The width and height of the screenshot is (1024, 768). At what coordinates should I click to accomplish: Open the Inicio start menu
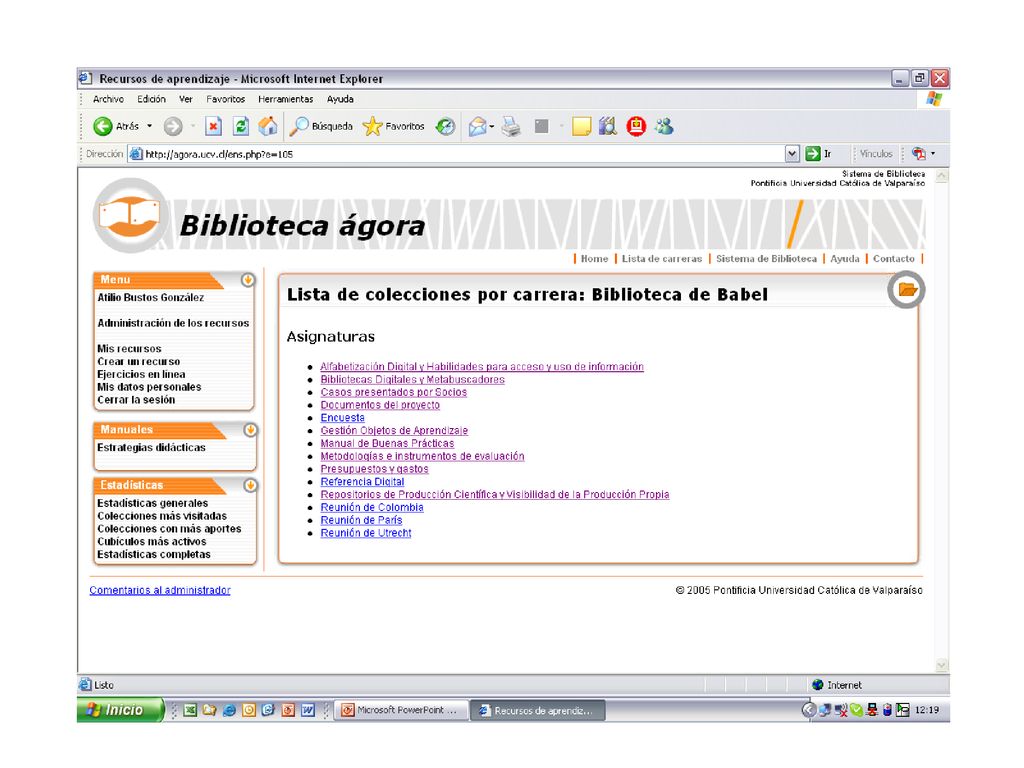tap(120, 710)
